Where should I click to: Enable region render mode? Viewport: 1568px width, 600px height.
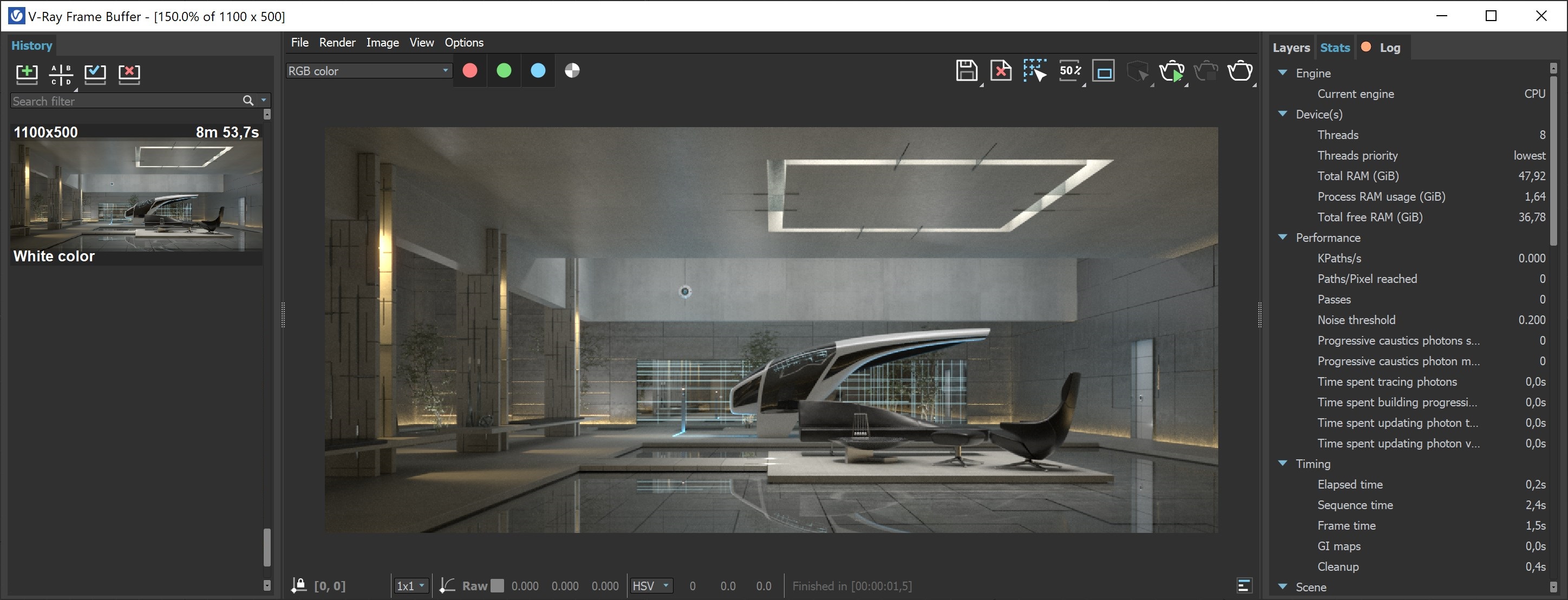coord(1035,70)
